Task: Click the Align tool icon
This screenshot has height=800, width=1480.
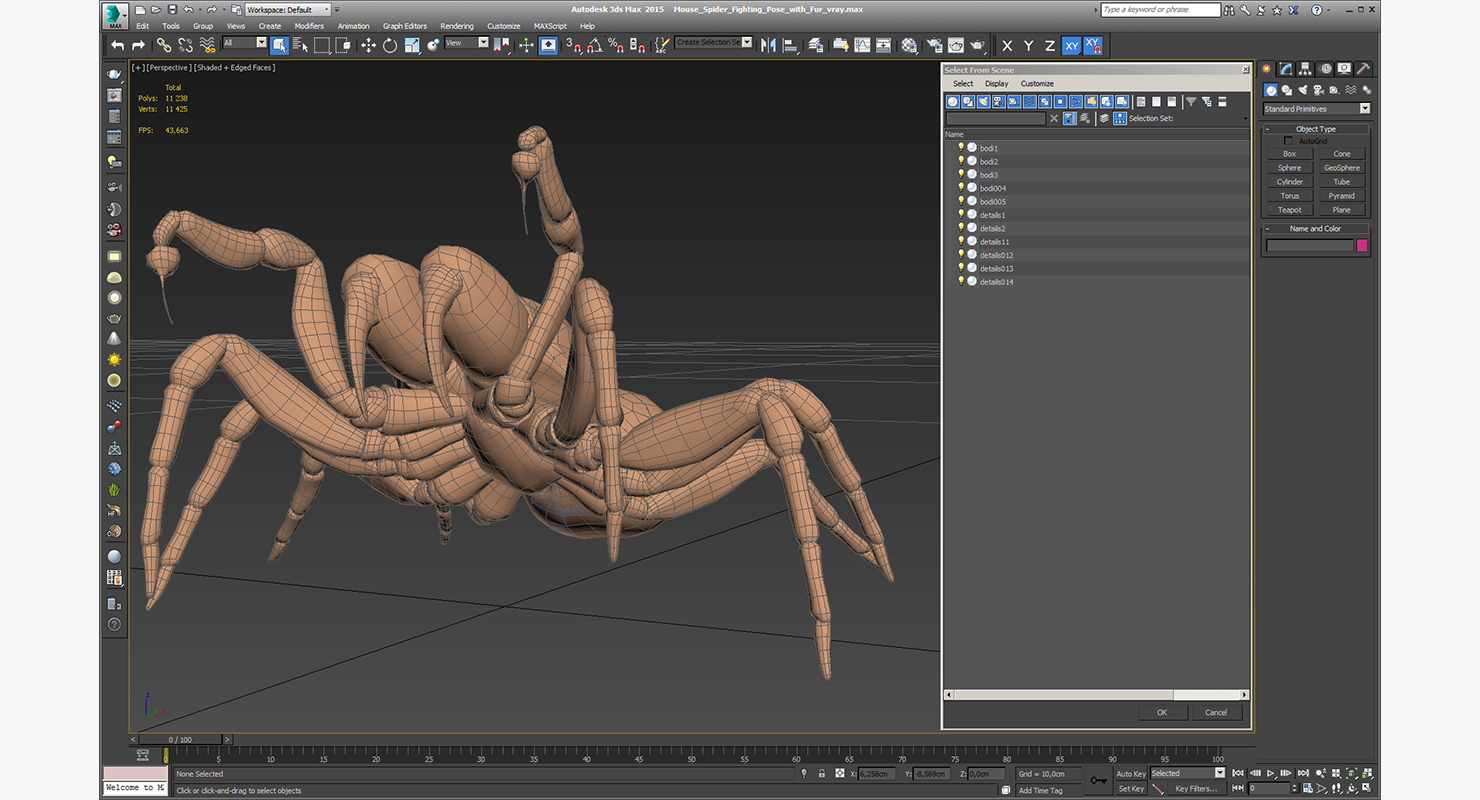Action: pyautogui.click(x=791, y=45)
